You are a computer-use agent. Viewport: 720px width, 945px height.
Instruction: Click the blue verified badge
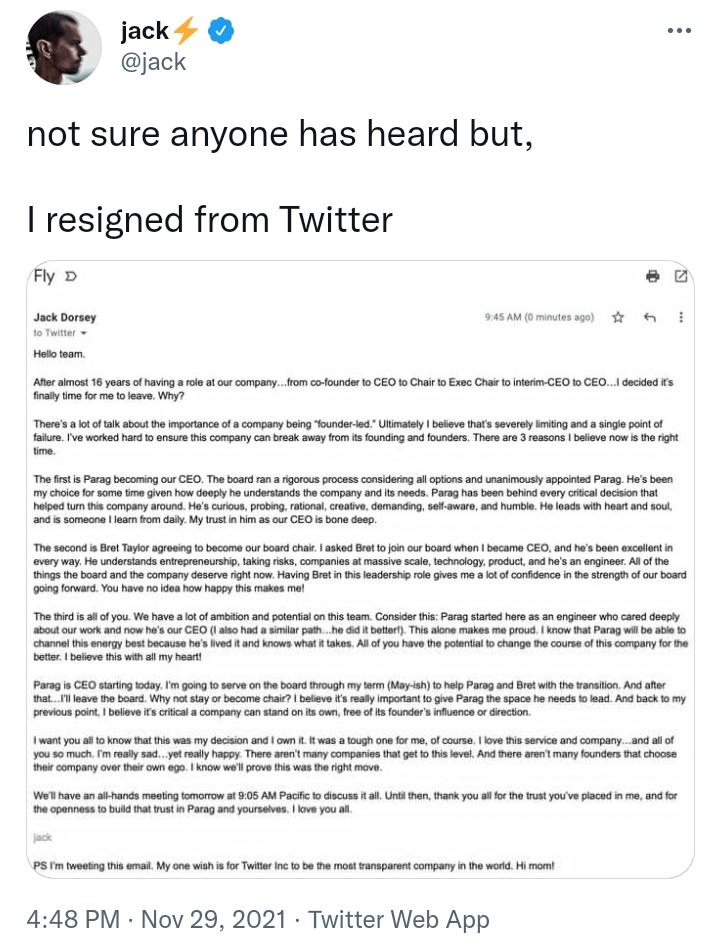point(220,32)
